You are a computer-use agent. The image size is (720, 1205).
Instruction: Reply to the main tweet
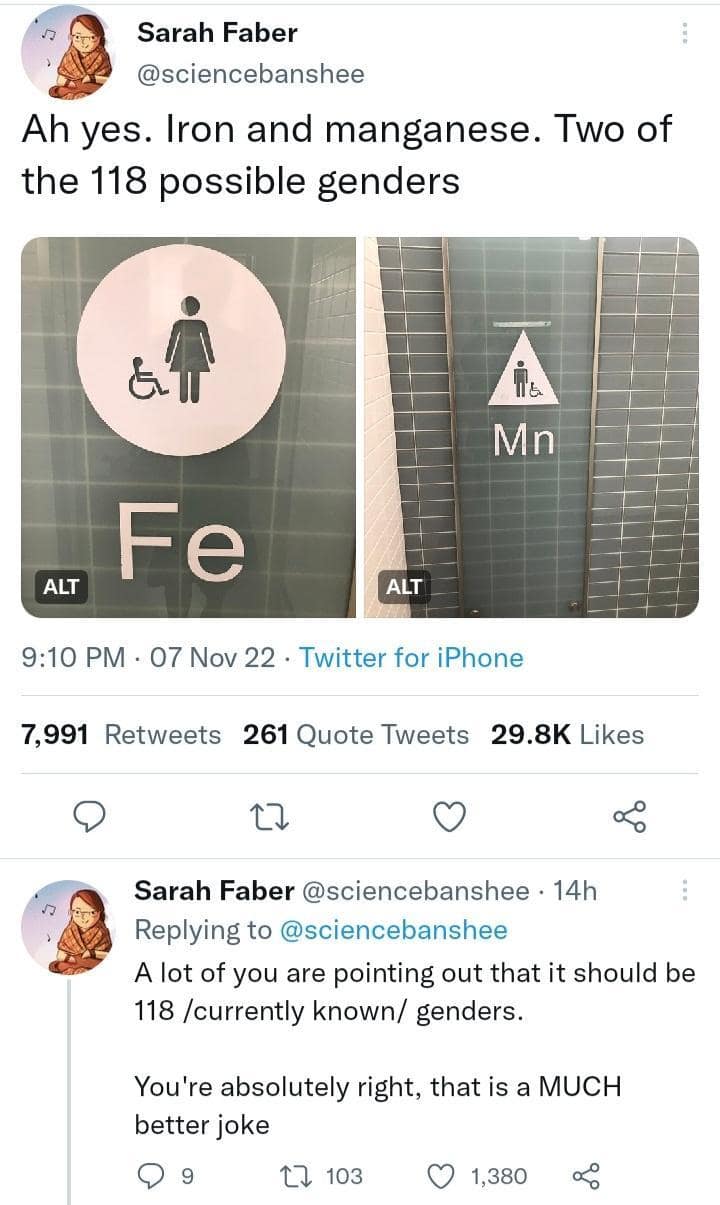[90, 817]
